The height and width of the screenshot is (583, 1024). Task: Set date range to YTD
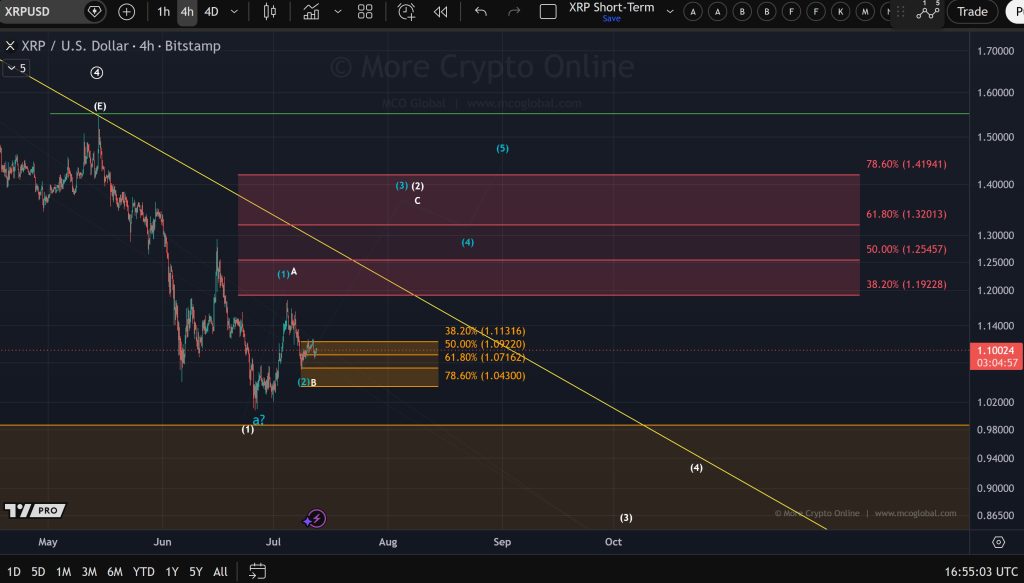click(144, 572)
